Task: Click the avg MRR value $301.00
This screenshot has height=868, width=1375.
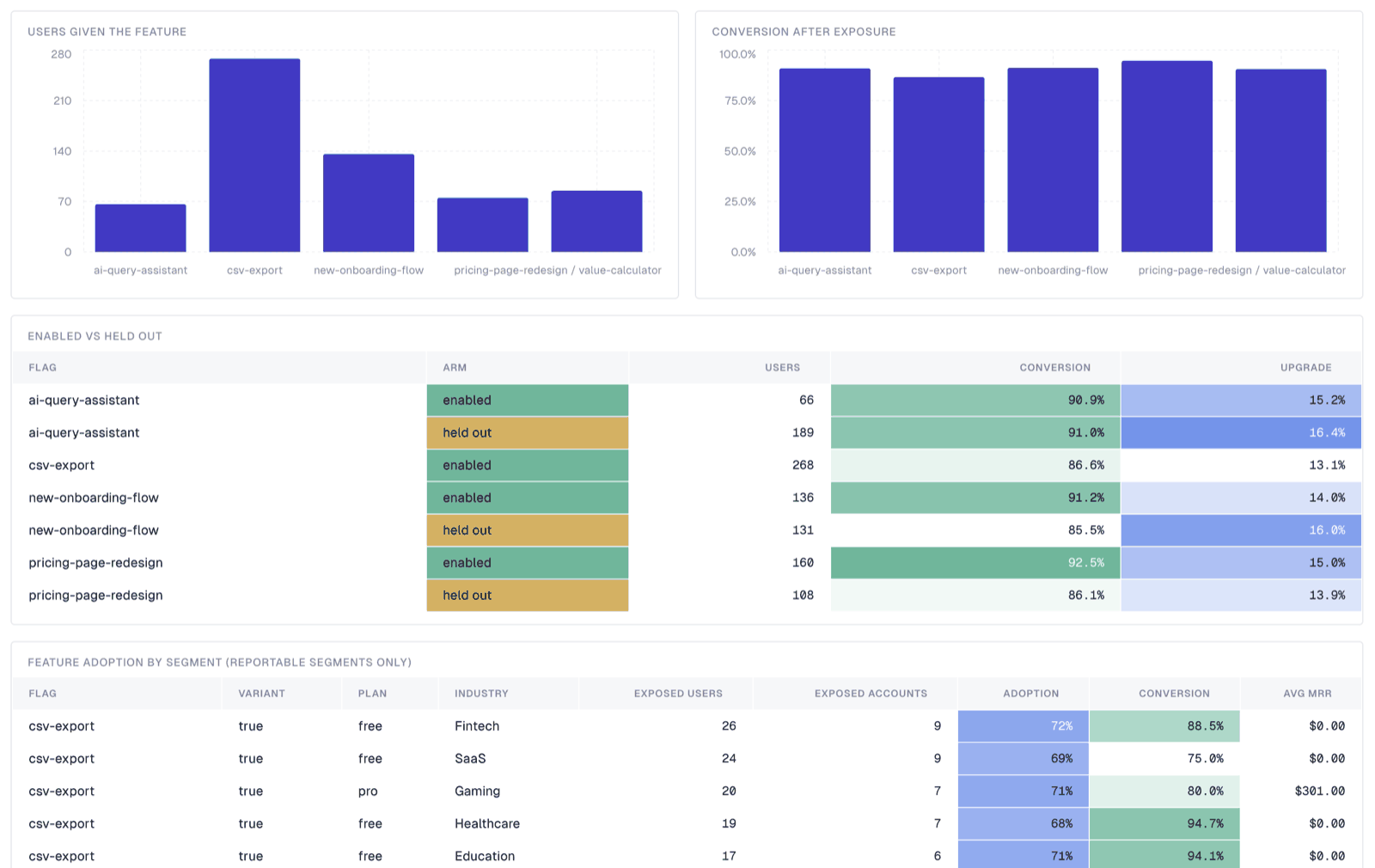Action: point(1320,792)
